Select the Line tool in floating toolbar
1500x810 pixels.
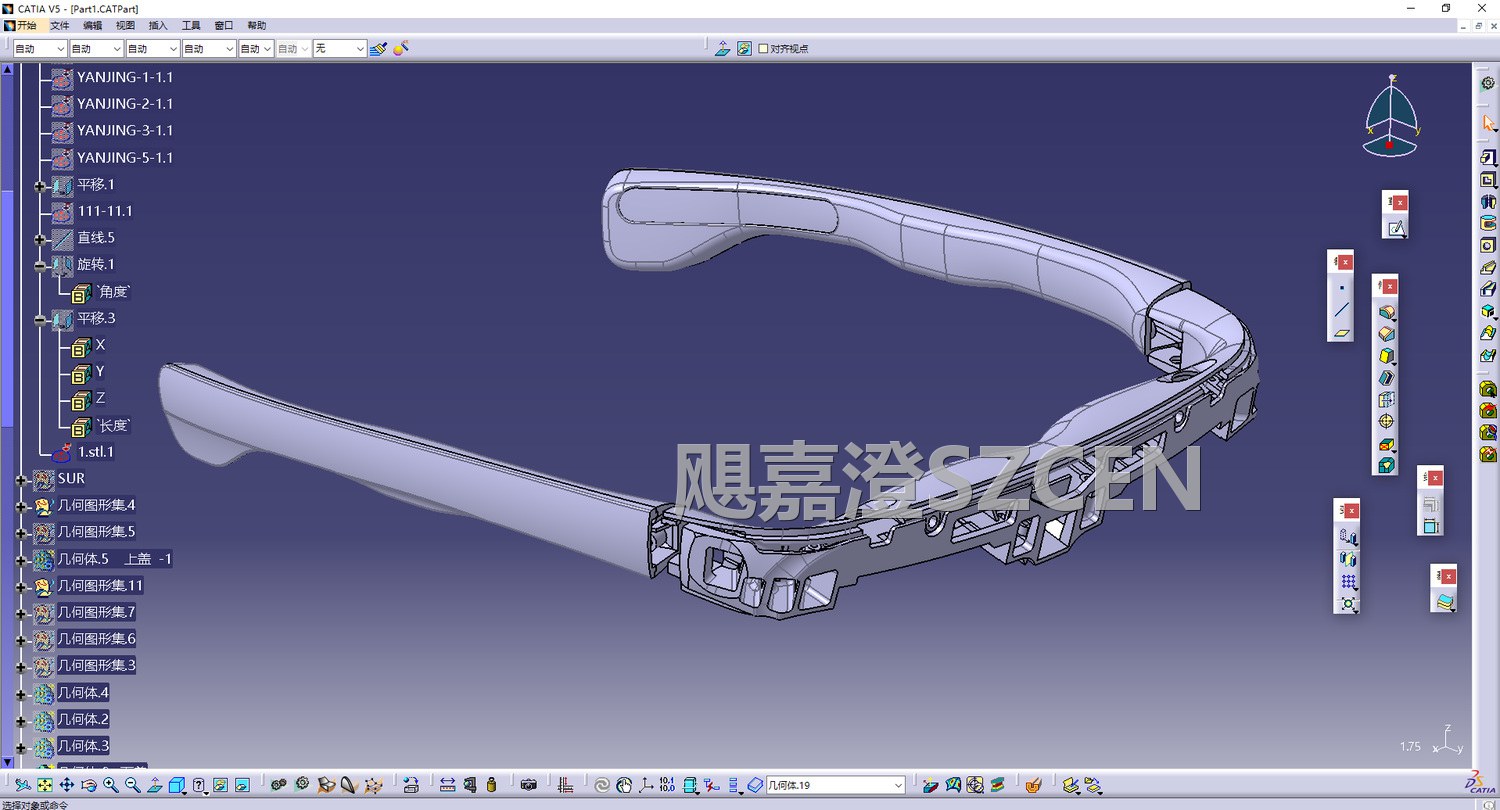pos(1341,310)
